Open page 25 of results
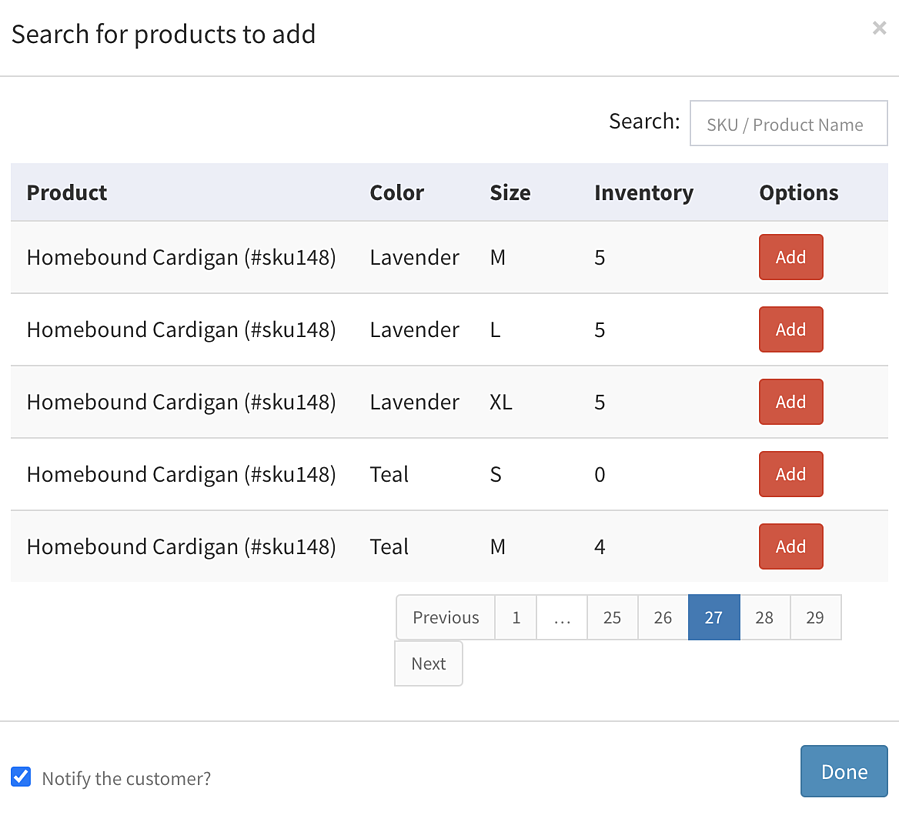This screenshot has width=899, height=822. (x=612, y=617)
